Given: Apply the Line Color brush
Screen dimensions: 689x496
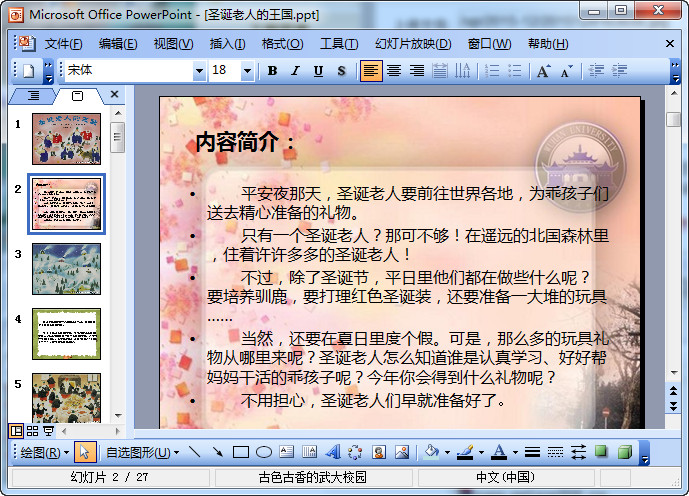Looking at the screenshot, I should click(465, 452).
